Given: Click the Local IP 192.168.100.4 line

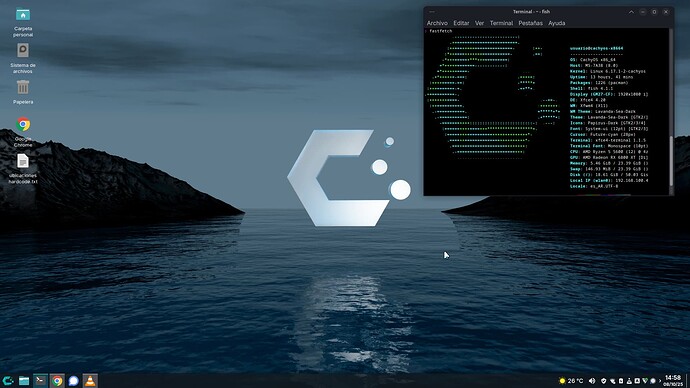Looking at the screenshot, I should point(609,180).
